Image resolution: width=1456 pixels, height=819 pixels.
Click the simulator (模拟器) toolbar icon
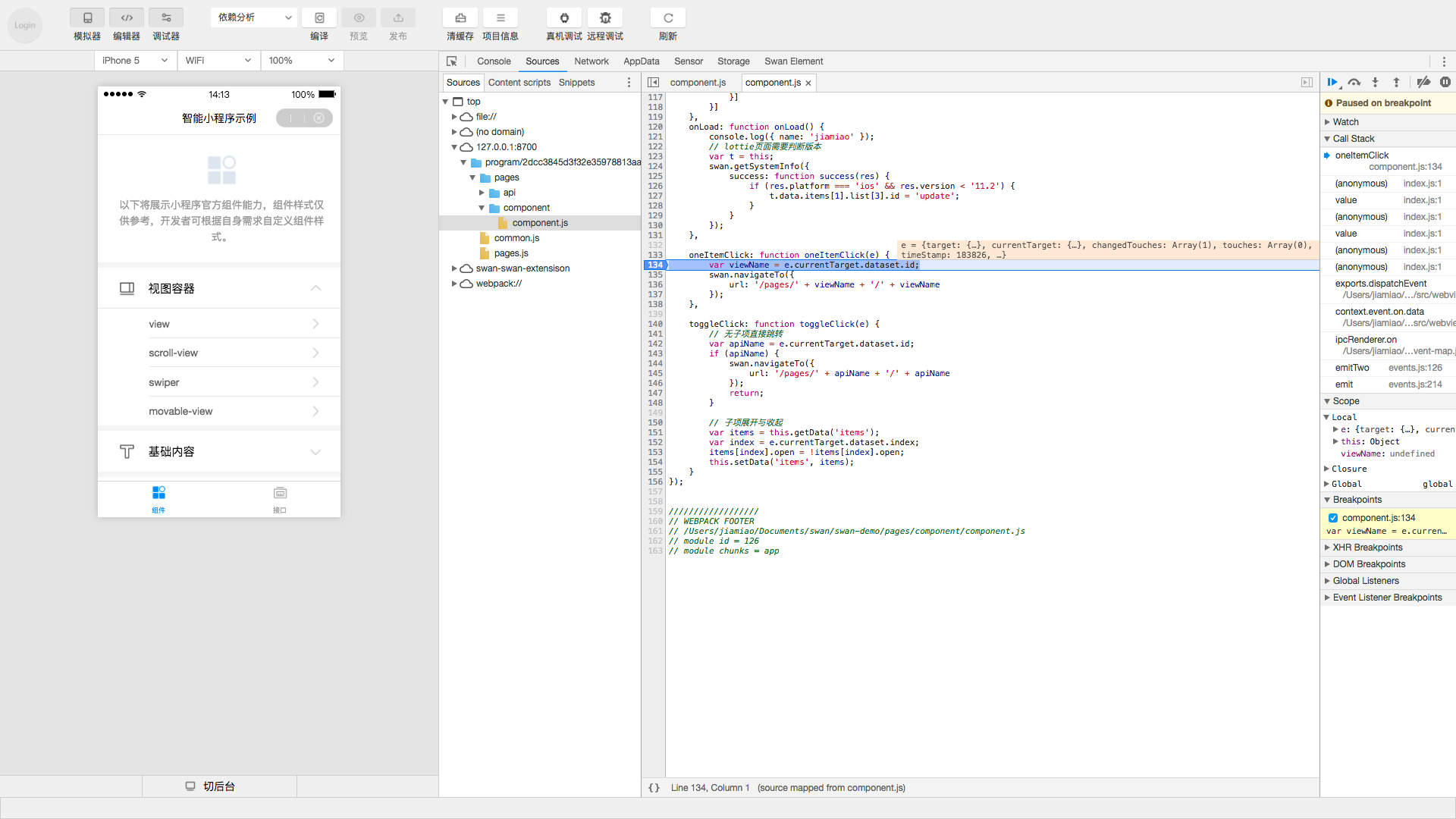point(87,18)
